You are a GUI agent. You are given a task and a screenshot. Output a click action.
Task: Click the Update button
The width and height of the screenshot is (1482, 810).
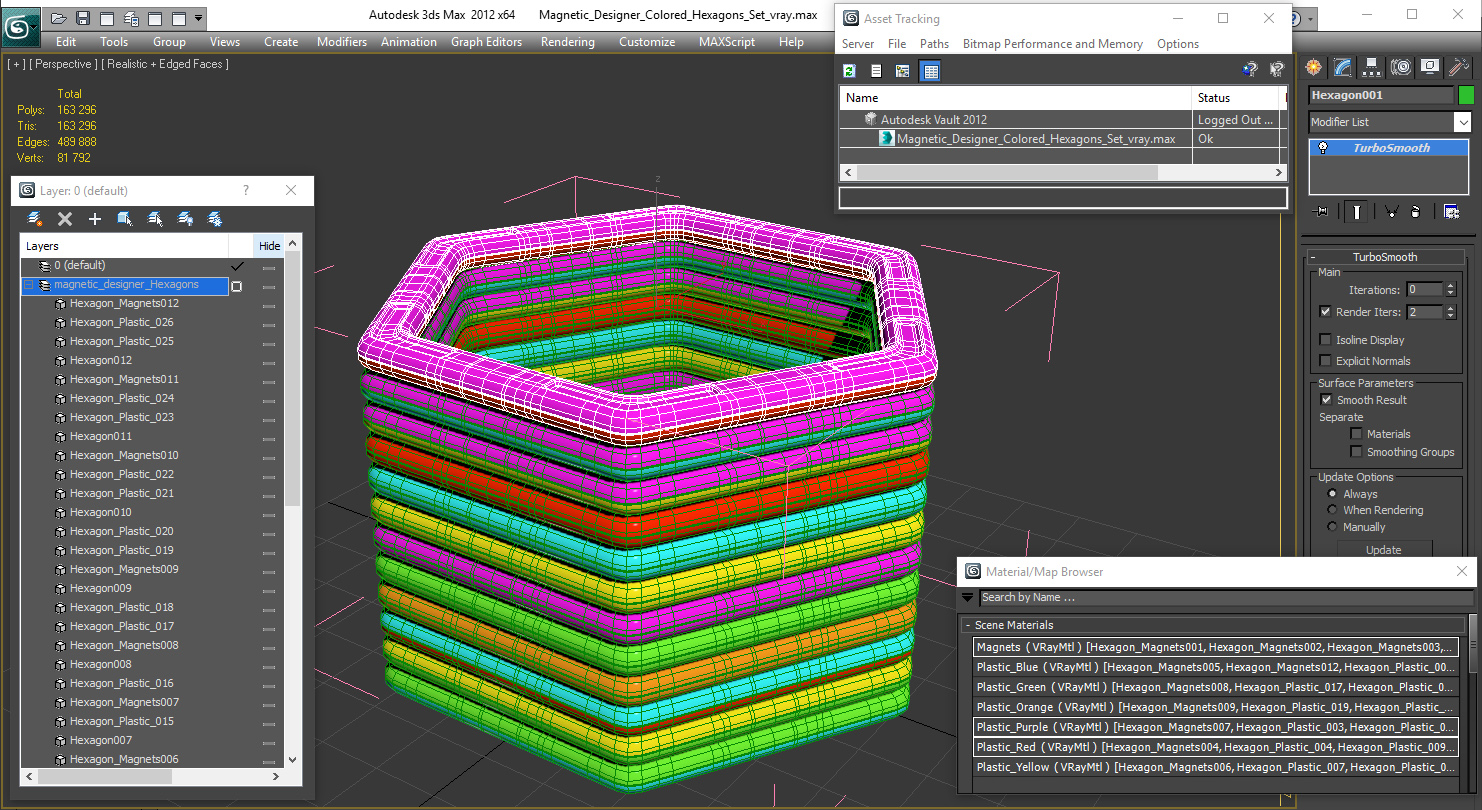point(1384,550)
